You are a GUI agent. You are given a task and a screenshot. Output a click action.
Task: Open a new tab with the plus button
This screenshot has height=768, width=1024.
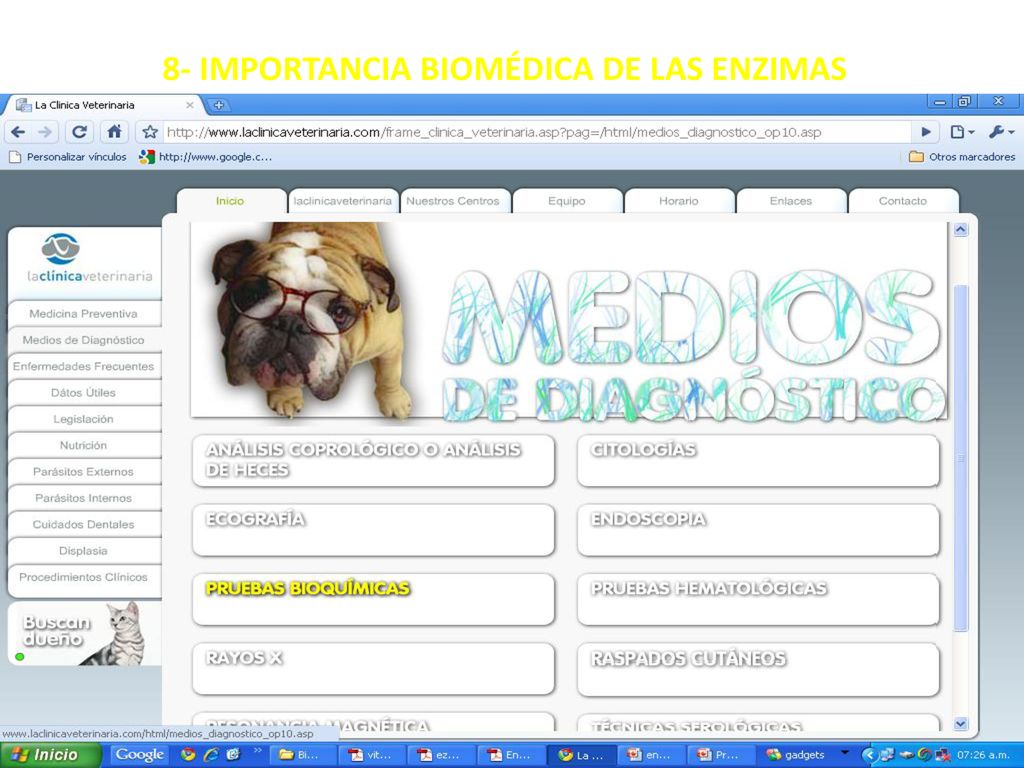tap(219, 104)
